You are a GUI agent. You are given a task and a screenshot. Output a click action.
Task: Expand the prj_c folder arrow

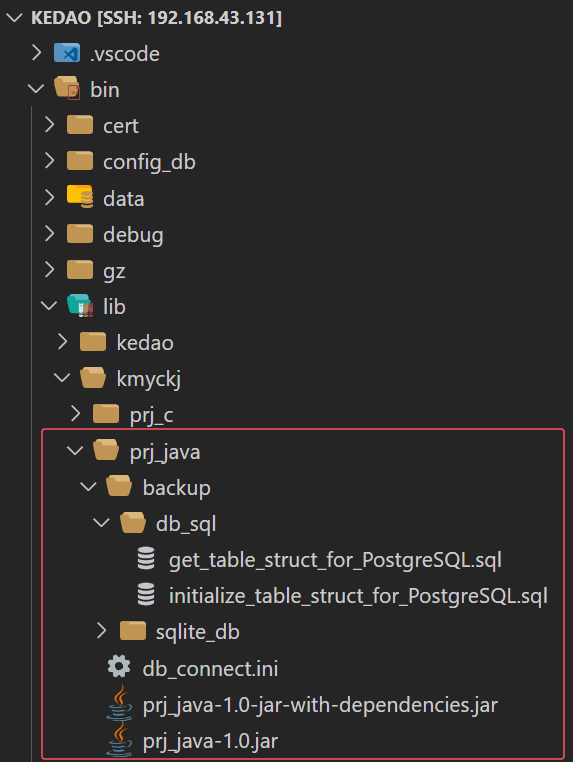pos(75,414)
